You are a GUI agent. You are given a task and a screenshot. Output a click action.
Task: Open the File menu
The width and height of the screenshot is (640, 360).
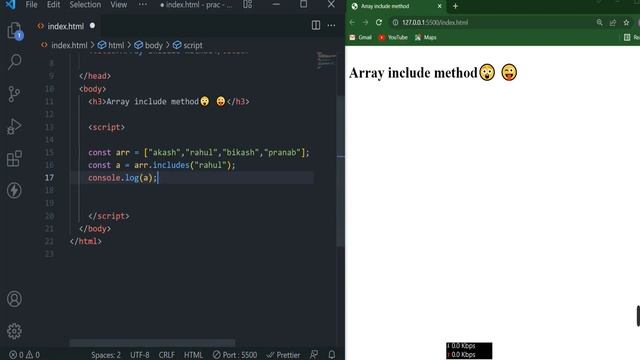coord(31,4)
